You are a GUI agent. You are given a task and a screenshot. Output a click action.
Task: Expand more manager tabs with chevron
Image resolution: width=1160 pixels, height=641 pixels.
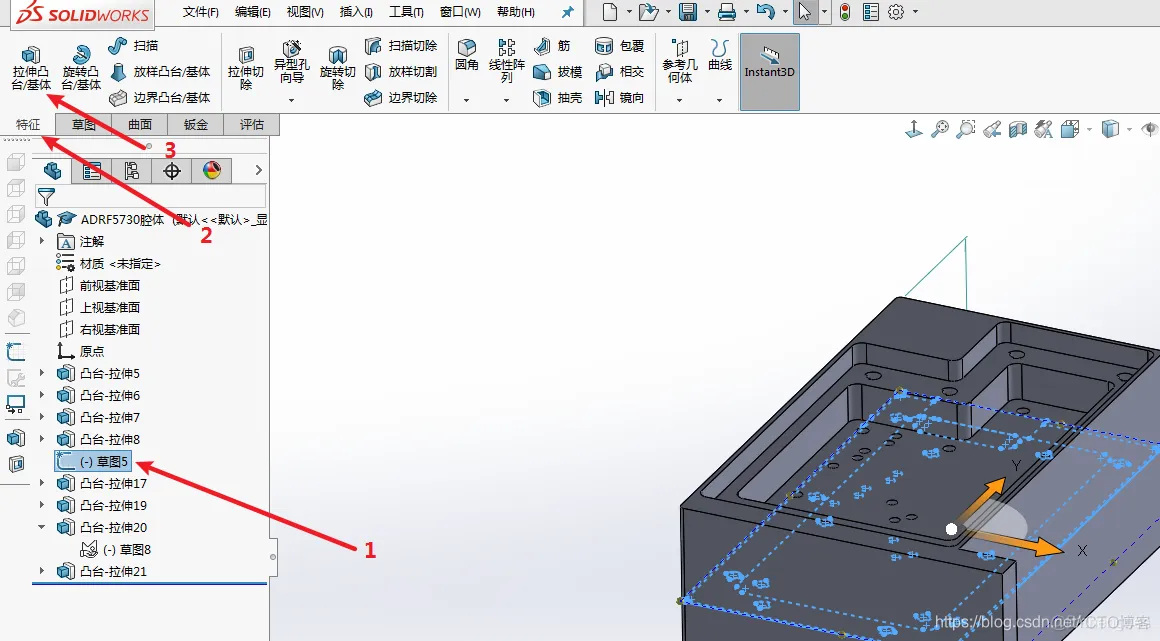[x=258, y=170]
